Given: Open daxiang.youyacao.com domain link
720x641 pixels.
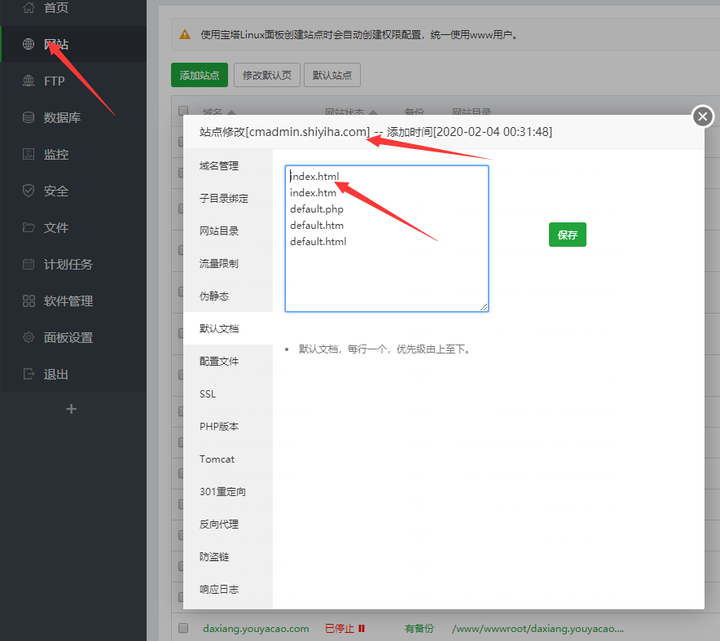Looking at the screenshot, I should [x=256, y=628].
